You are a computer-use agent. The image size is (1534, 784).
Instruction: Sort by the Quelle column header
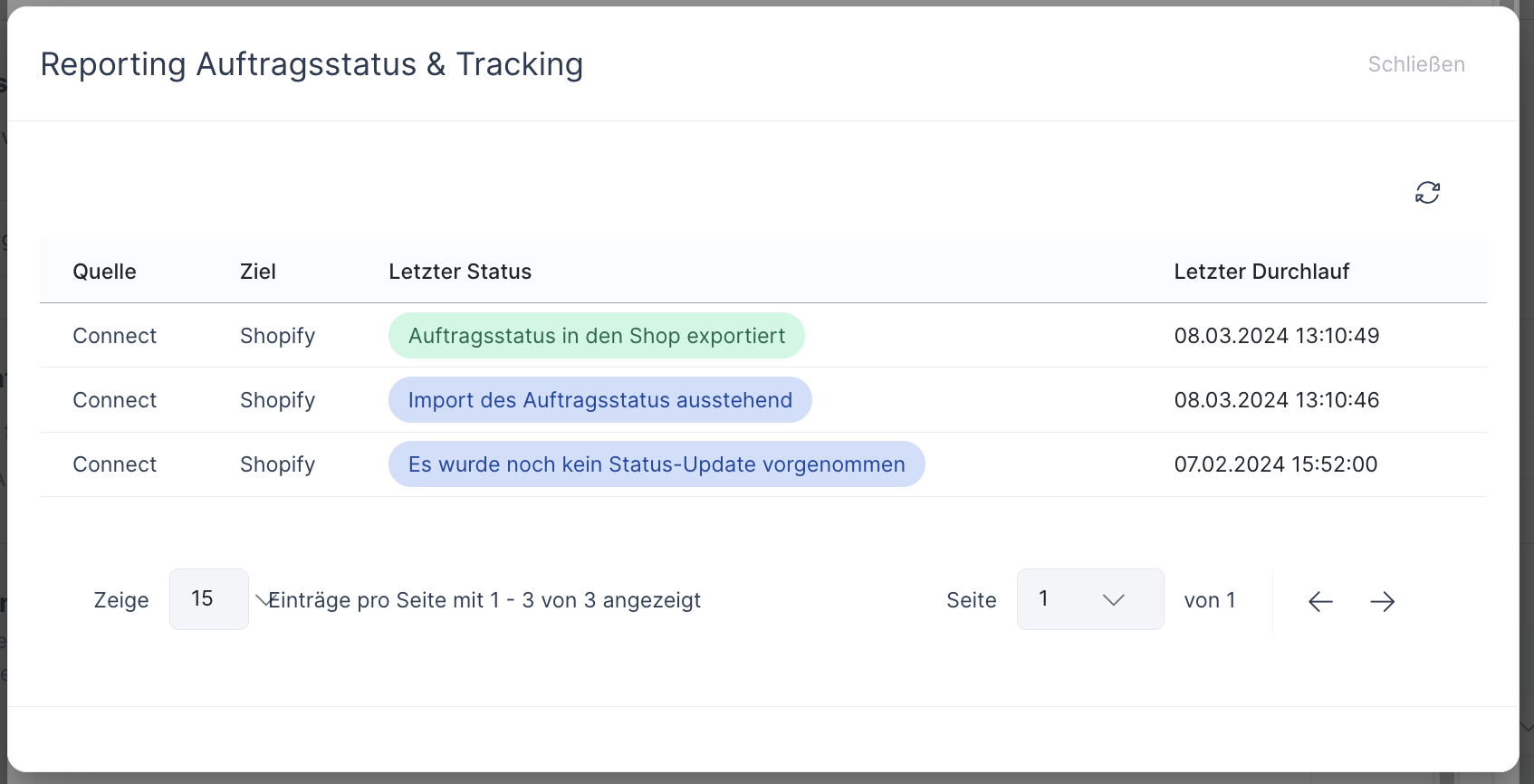(x=104, y=272)
